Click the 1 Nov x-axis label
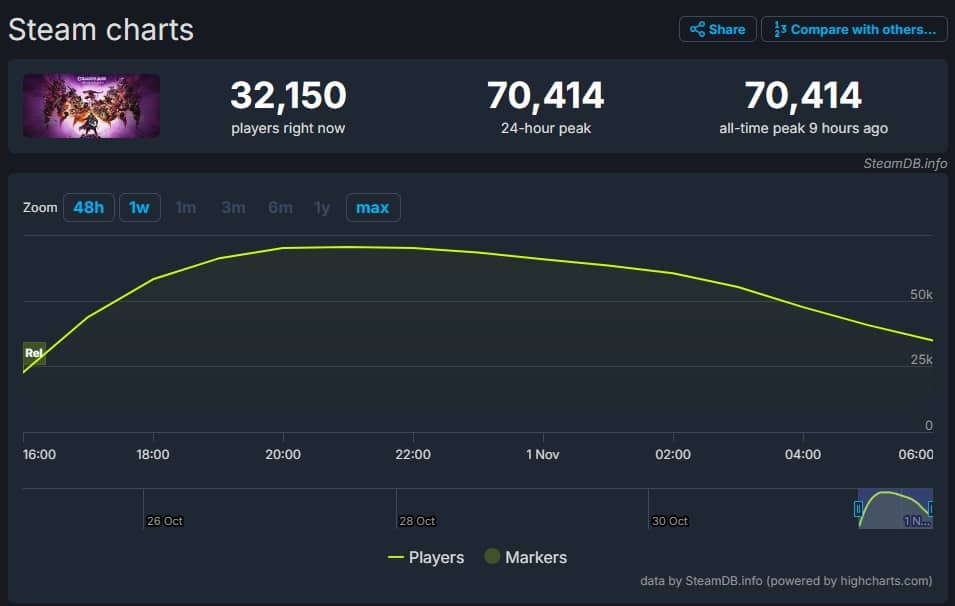This screenshot has height=606, width=955. click(543, 454)
